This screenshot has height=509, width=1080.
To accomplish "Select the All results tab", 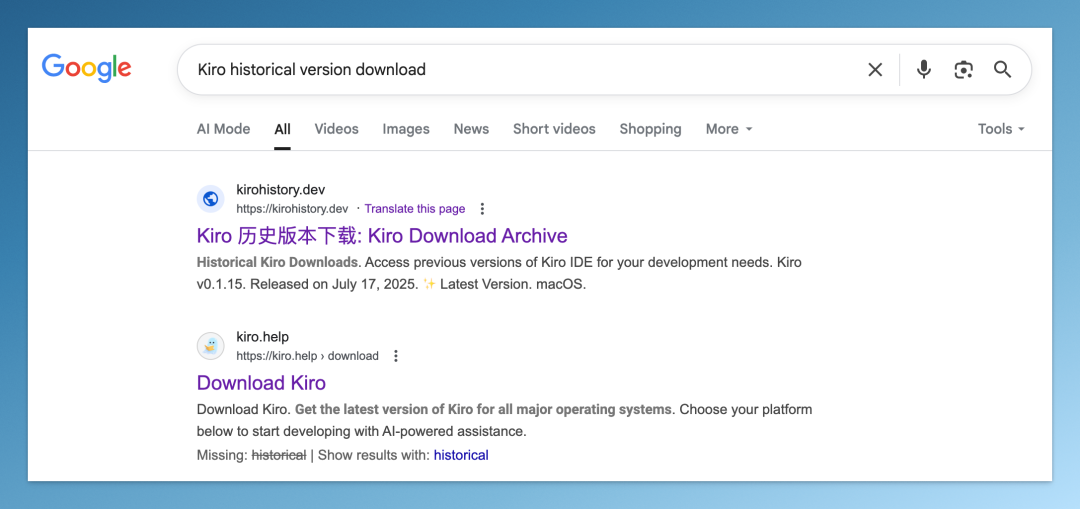I will [x=282, y=129].
